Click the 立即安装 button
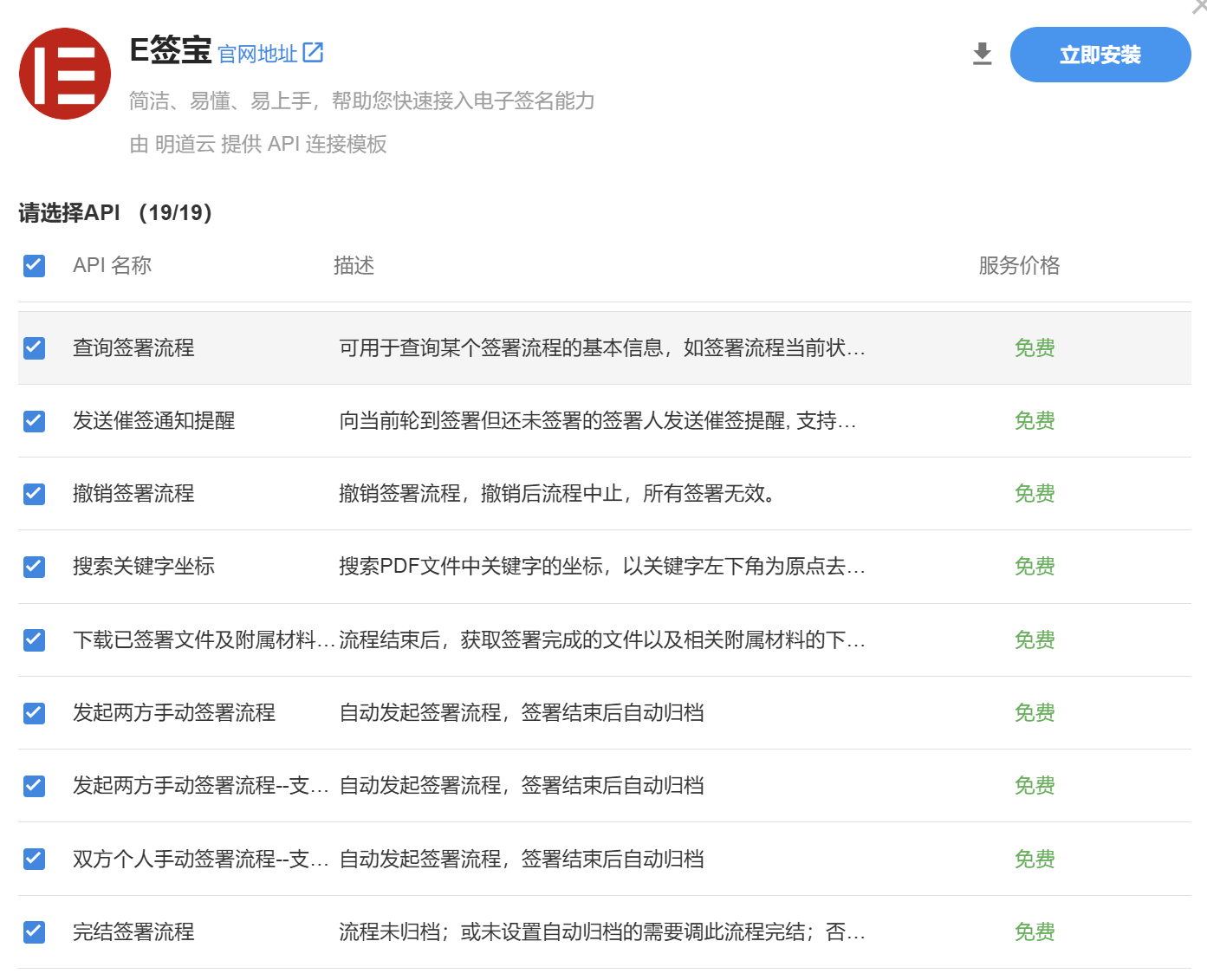 (x=1100, y=55)
